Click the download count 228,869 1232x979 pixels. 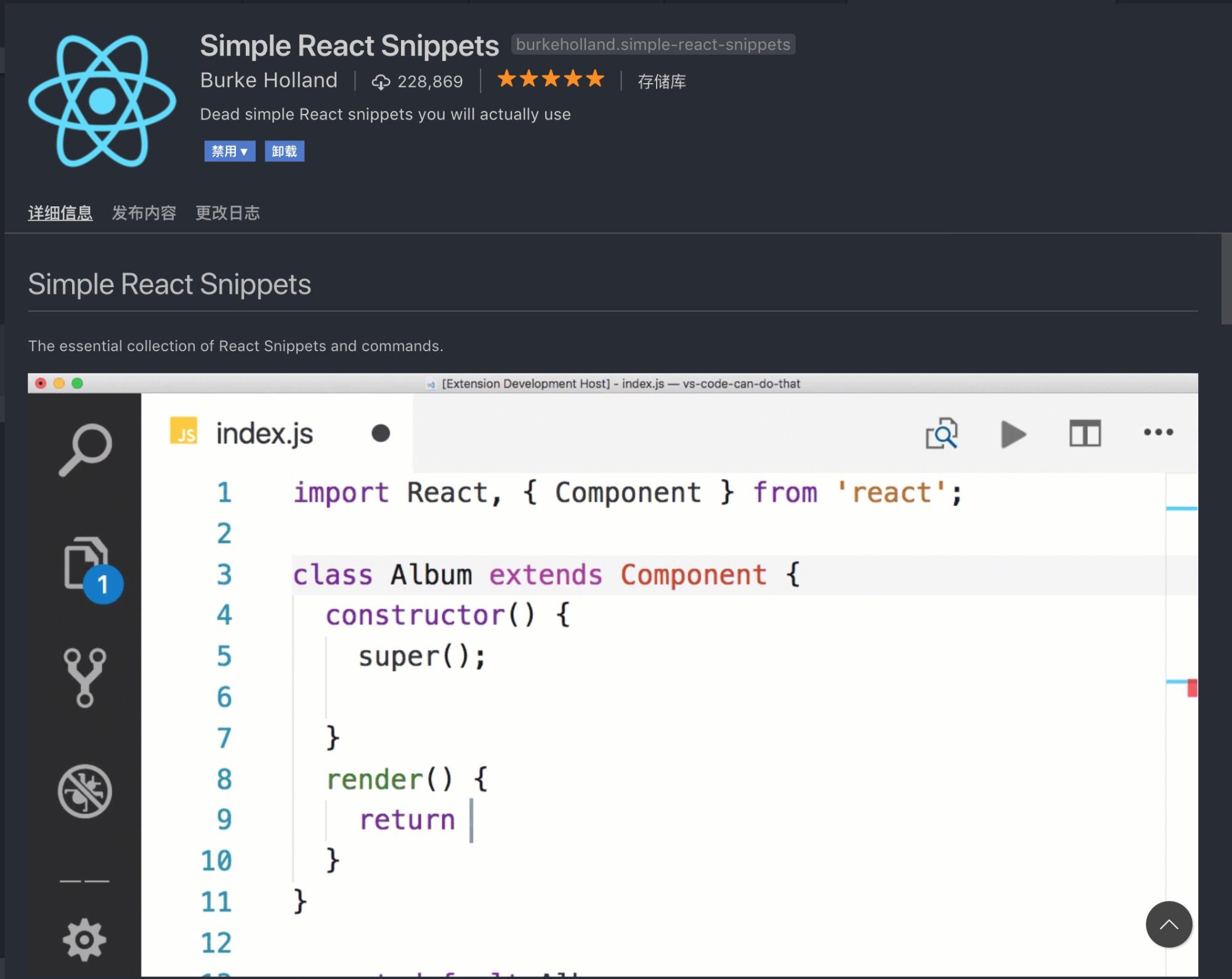430,81
